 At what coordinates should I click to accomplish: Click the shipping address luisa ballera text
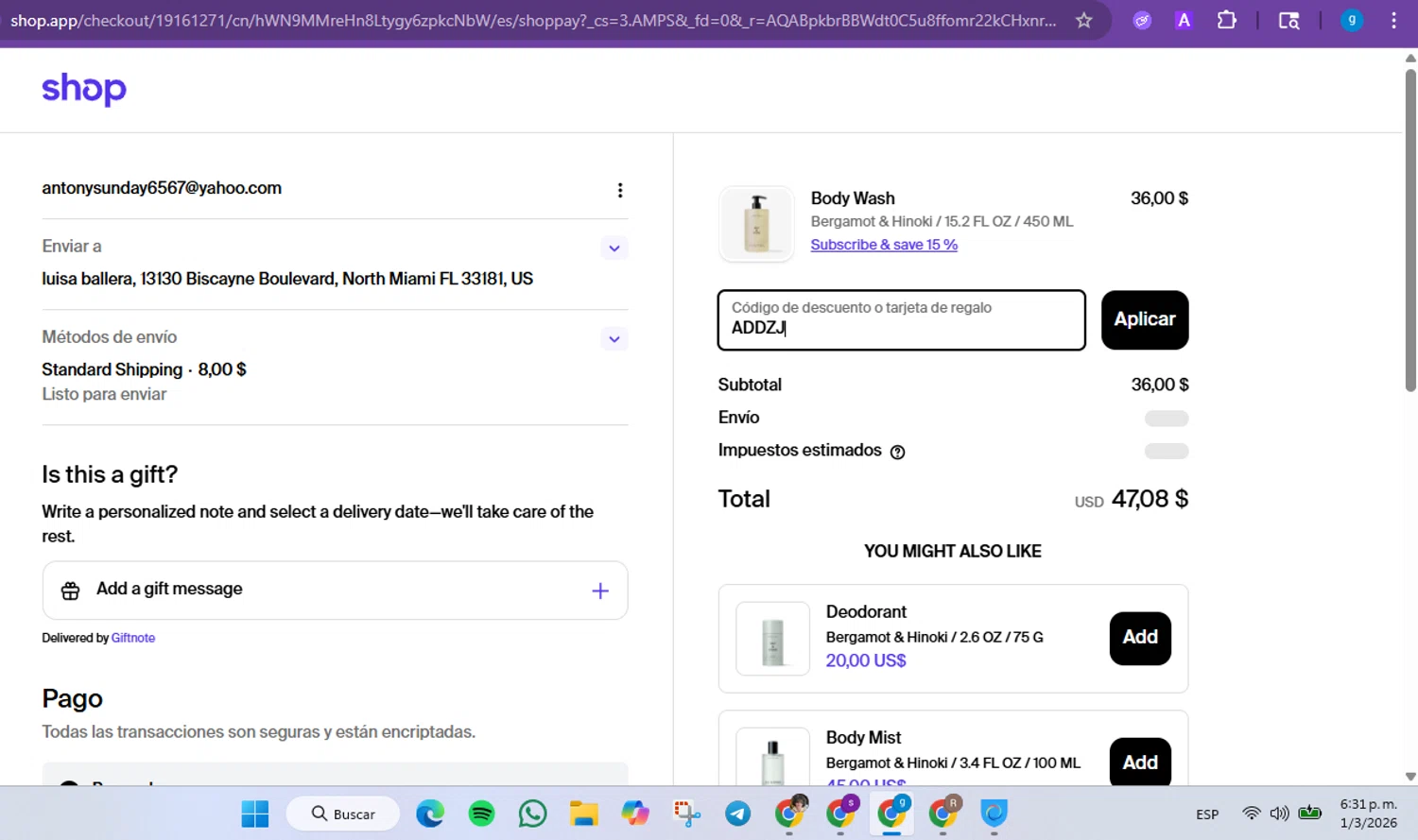coord(287,279)
